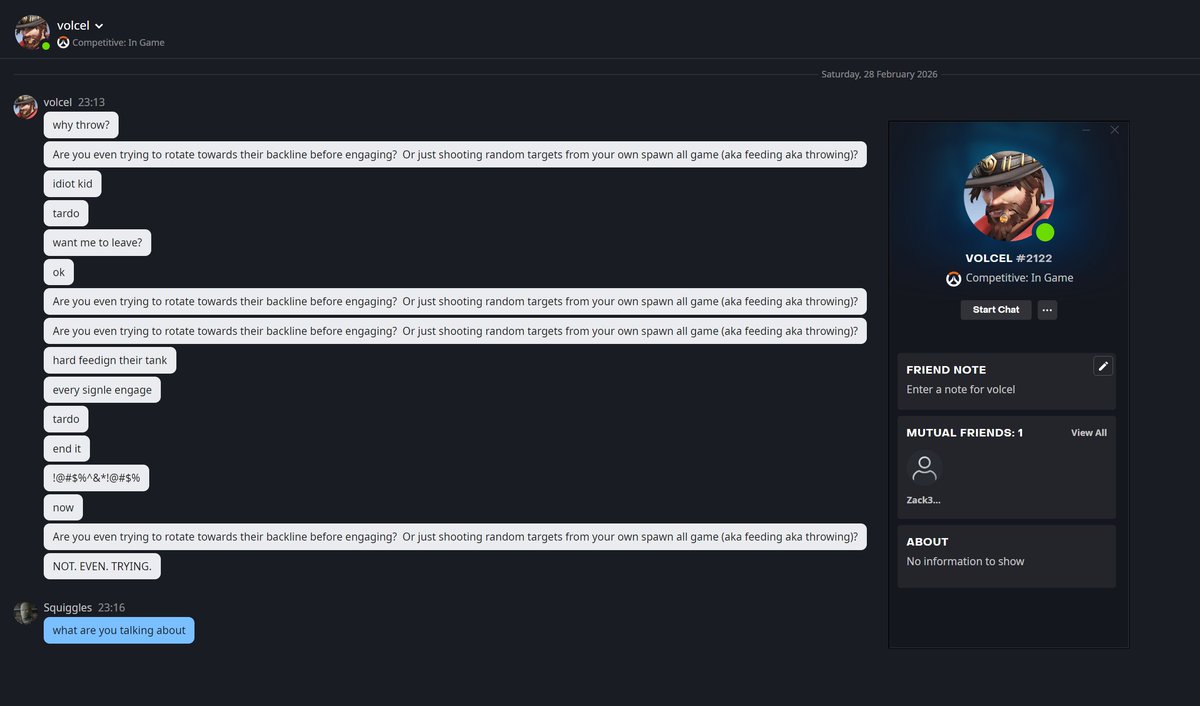The image size is (1200, 706).
Task: Click the Overwatch icon under VOLCEL #2122
Action: coord(954,278)
